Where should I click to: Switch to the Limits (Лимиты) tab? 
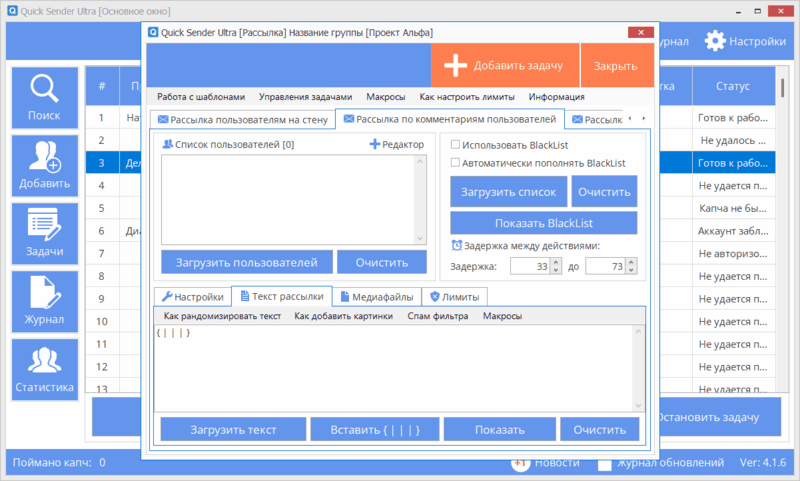pyautogui.click(x=454, y=297)
